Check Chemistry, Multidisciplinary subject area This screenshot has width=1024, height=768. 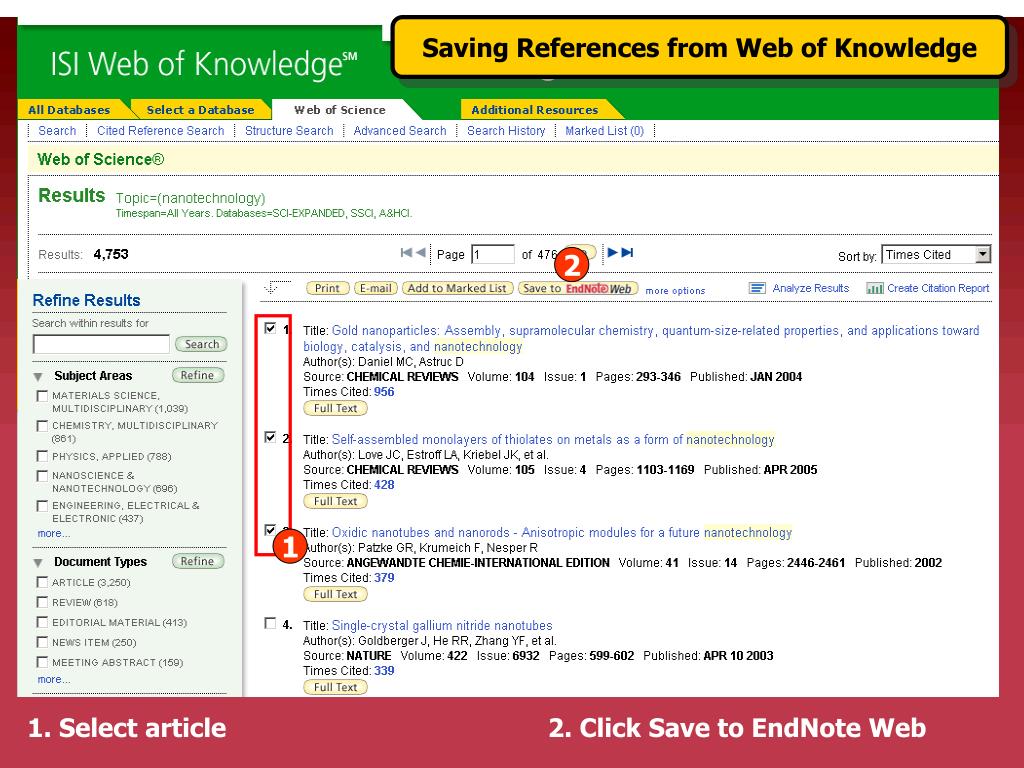click(x=42, y=426)
